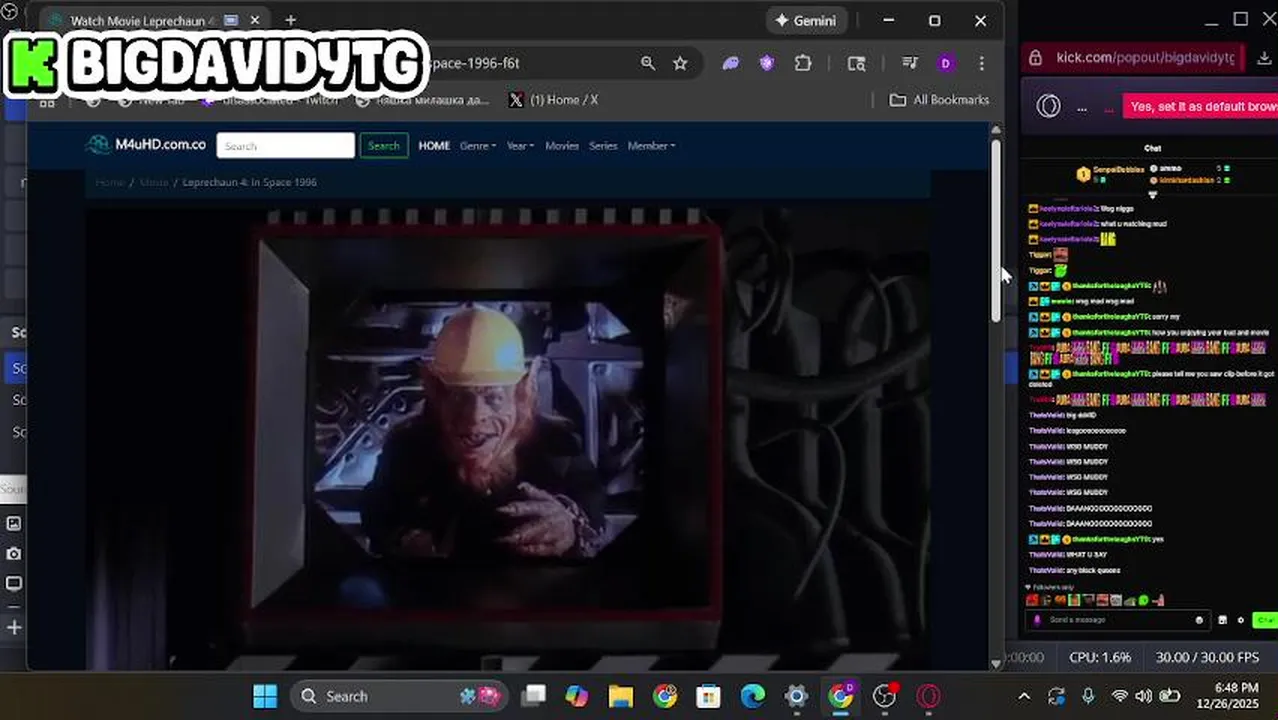Open Microsoft Copilot from the taskbar

577,696
